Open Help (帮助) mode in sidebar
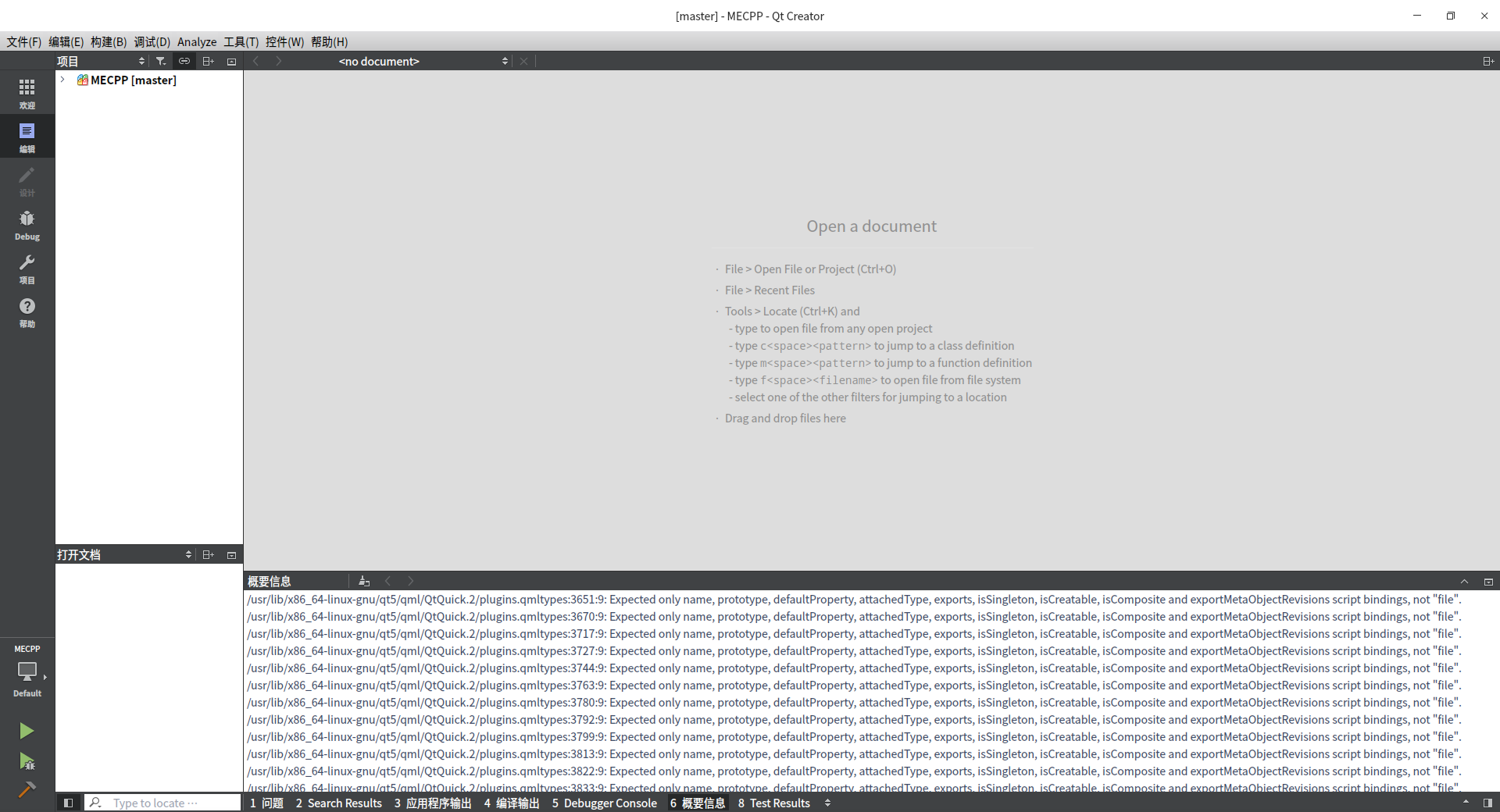 coord(27,312)
